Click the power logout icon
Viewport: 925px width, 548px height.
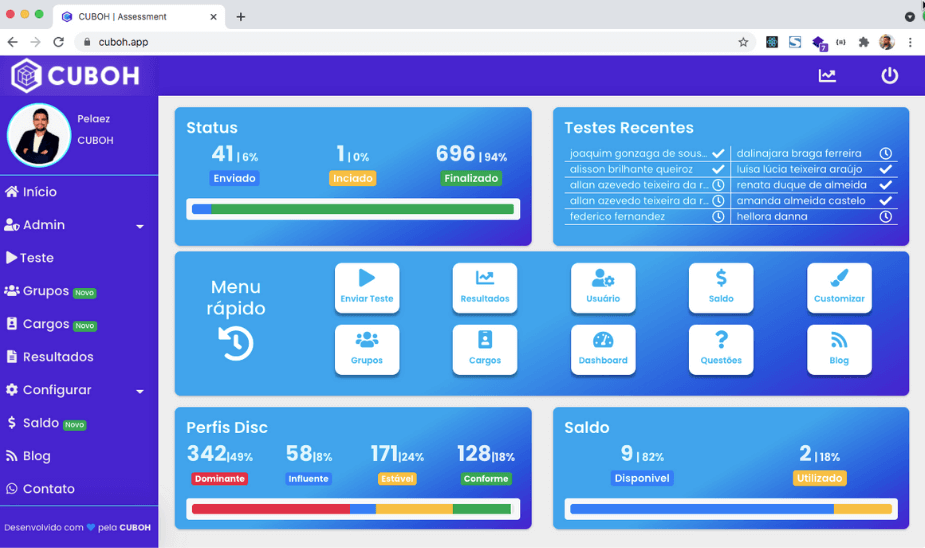click(890, 76)
